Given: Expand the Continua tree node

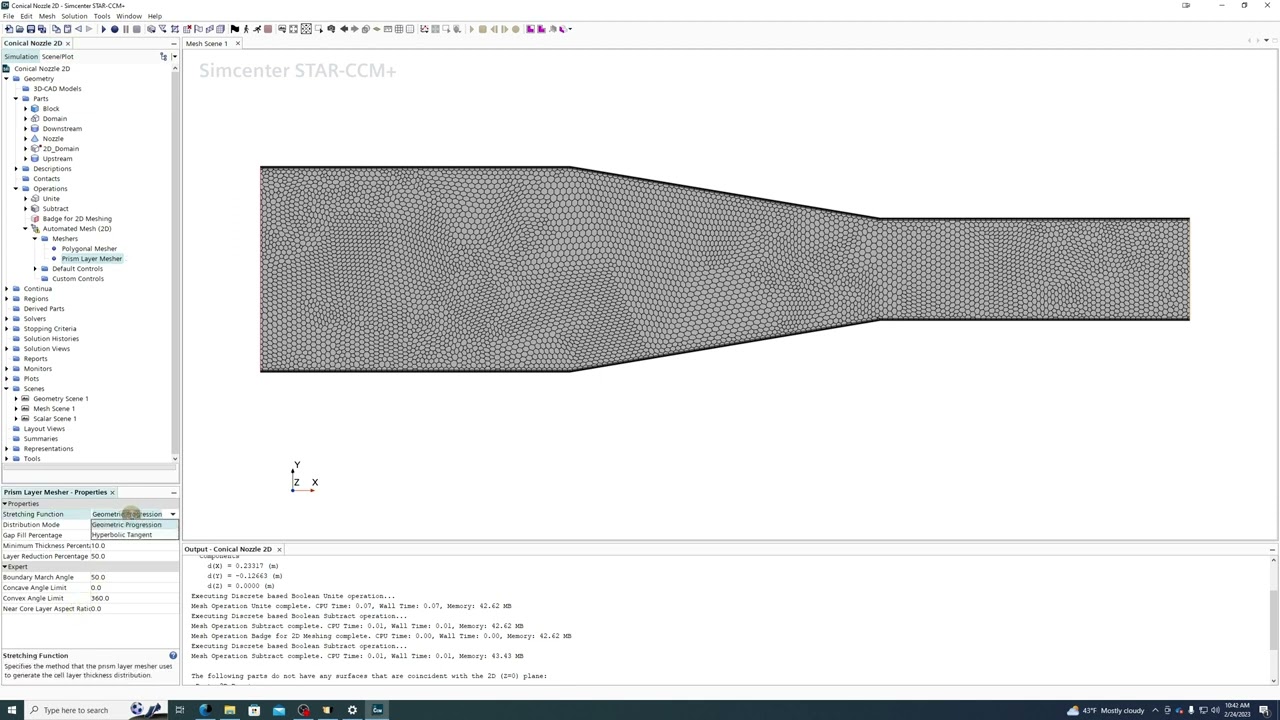Looking at the screenshot, I should coord(6,288).
